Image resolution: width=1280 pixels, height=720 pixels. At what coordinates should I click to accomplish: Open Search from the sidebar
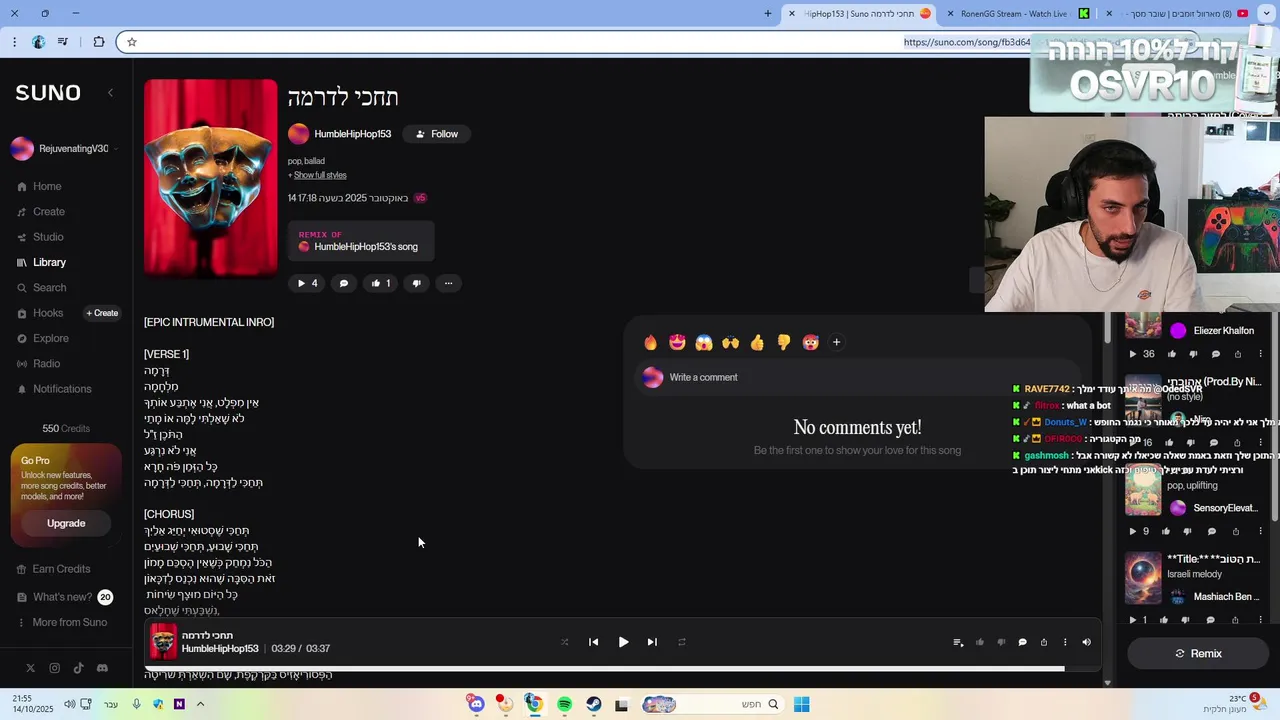[x=42, y=288]
